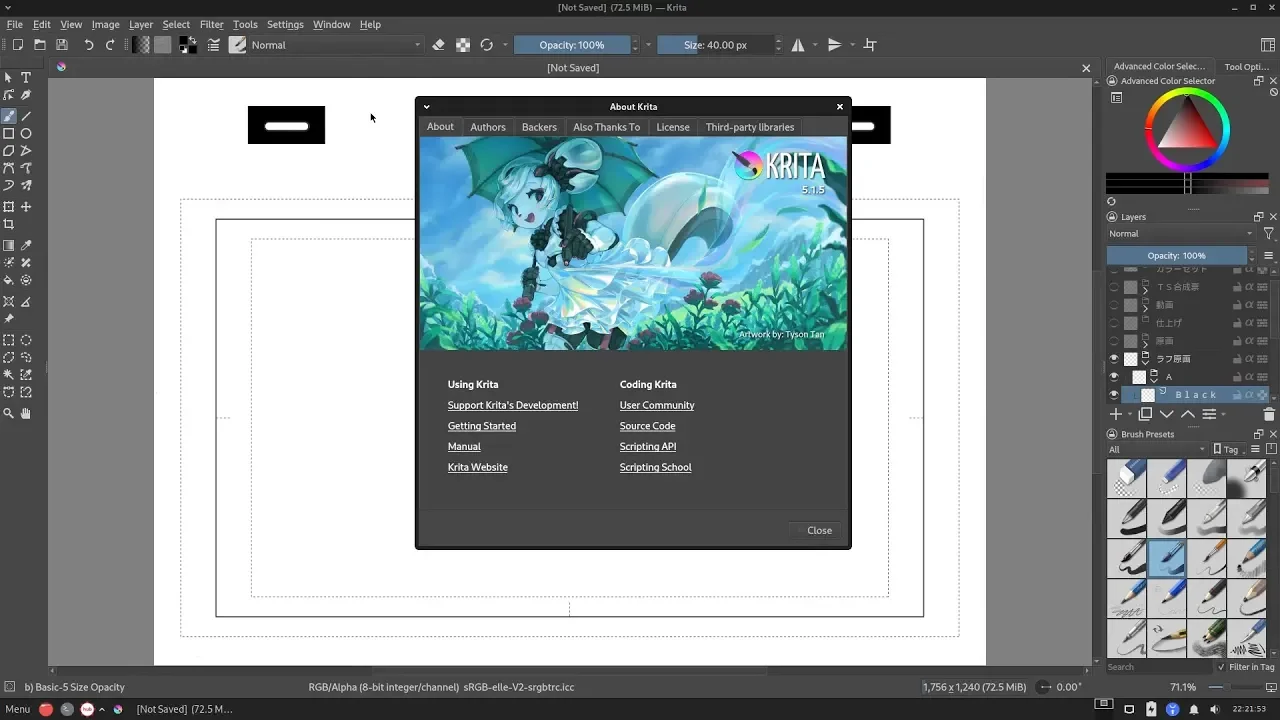Switch to the Authors tab
Image resolution: width=1280 pixels, height=720 pixels.
[x=488, y=127]
